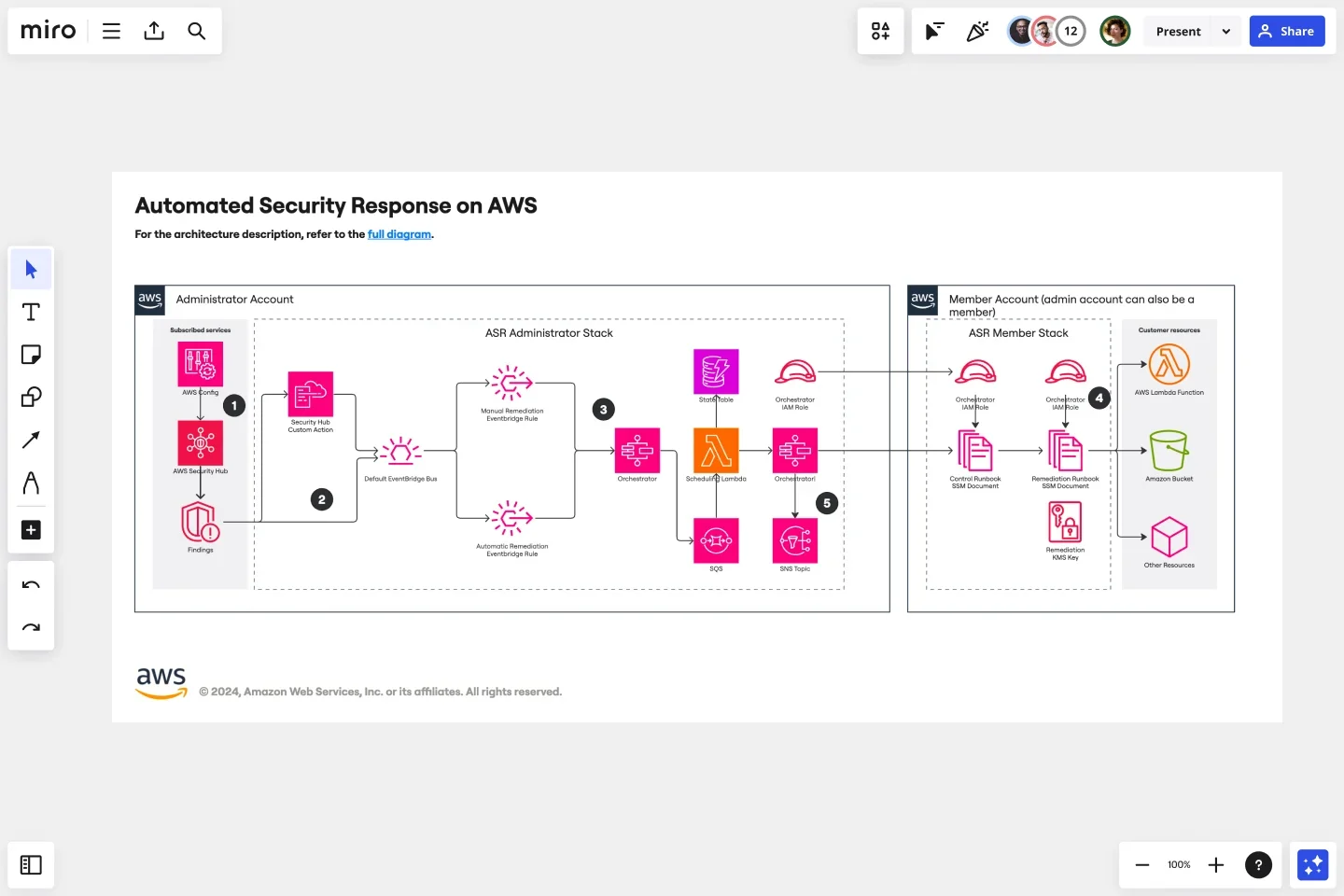Click Control Runbook SSM Document icon

pos(975,451)
